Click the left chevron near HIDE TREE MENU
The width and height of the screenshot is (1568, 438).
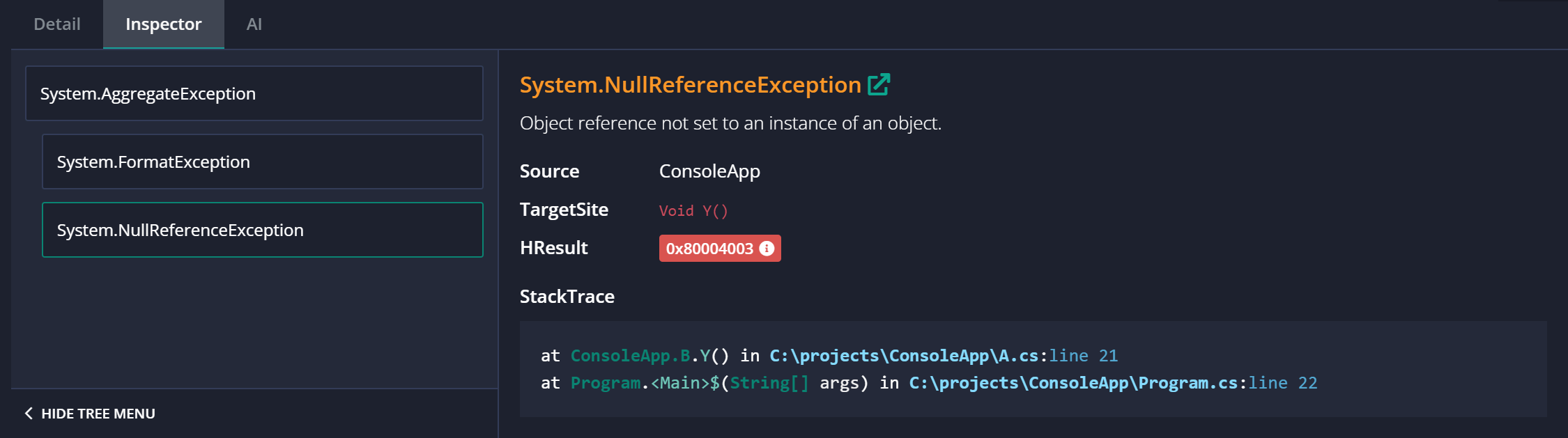tap(27, 413)
